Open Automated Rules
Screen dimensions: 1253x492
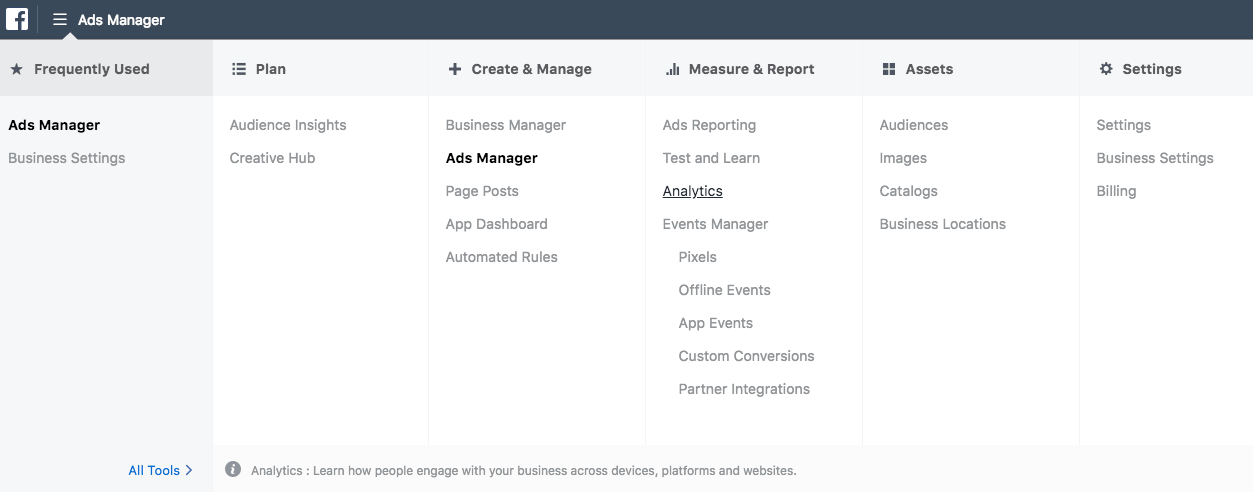[x=501, y=257]
